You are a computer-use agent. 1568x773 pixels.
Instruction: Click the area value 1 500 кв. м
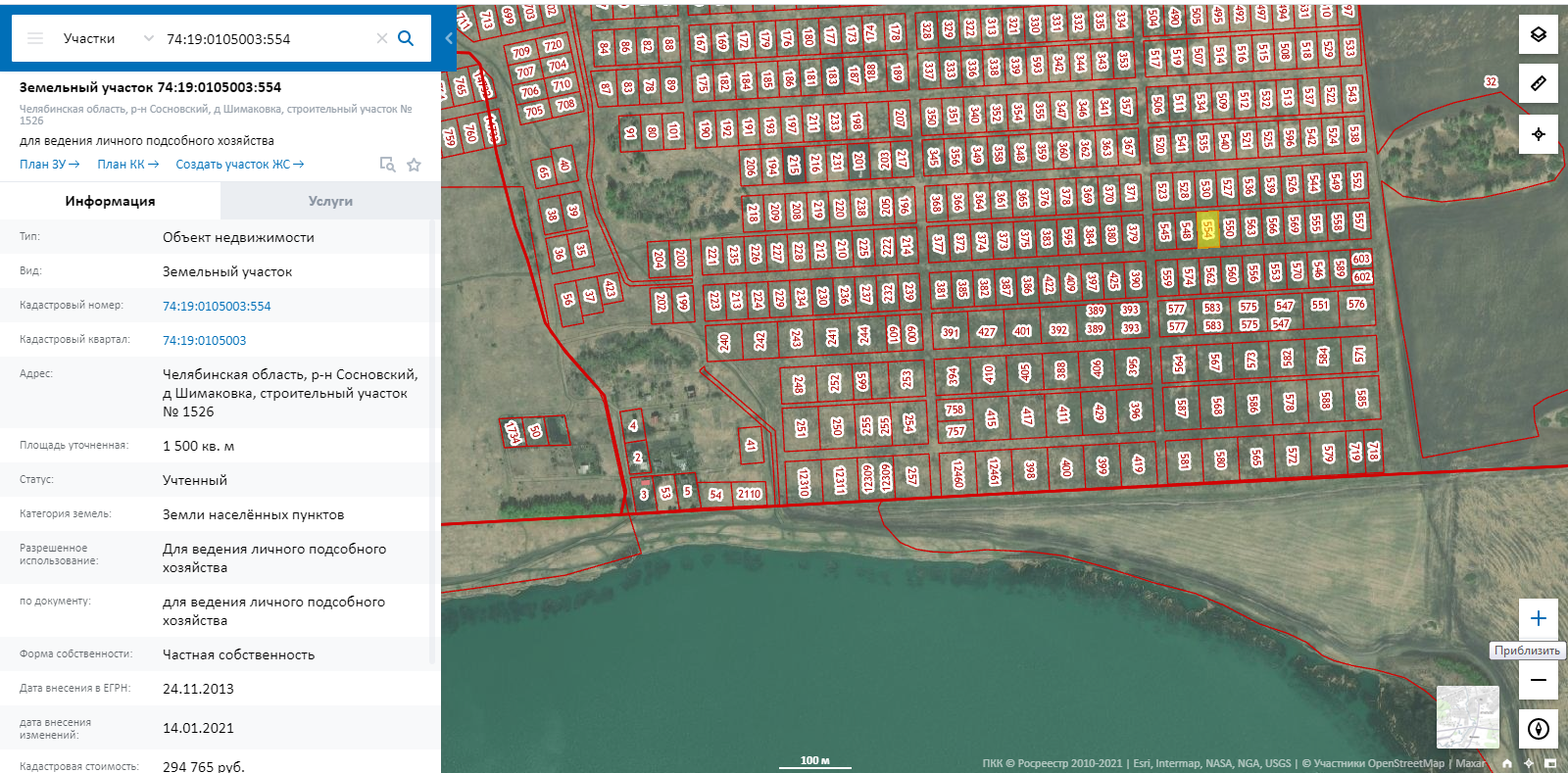coord(198,446)
